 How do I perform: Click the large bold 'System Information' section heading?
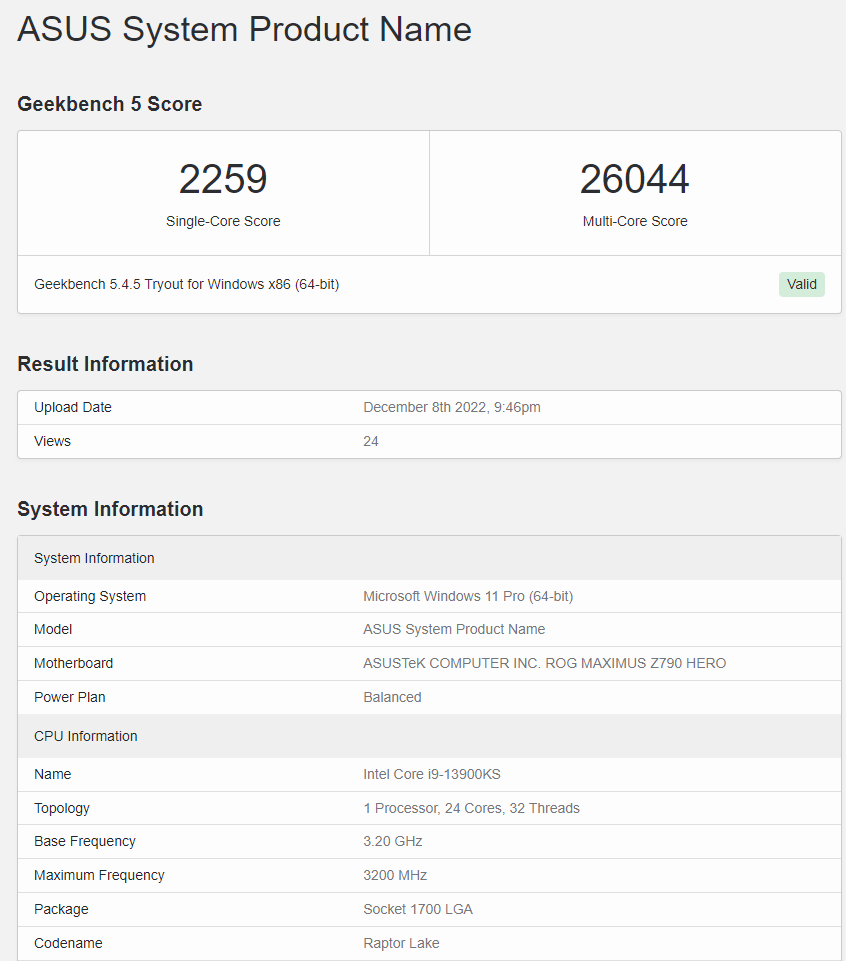coord(110,509)
